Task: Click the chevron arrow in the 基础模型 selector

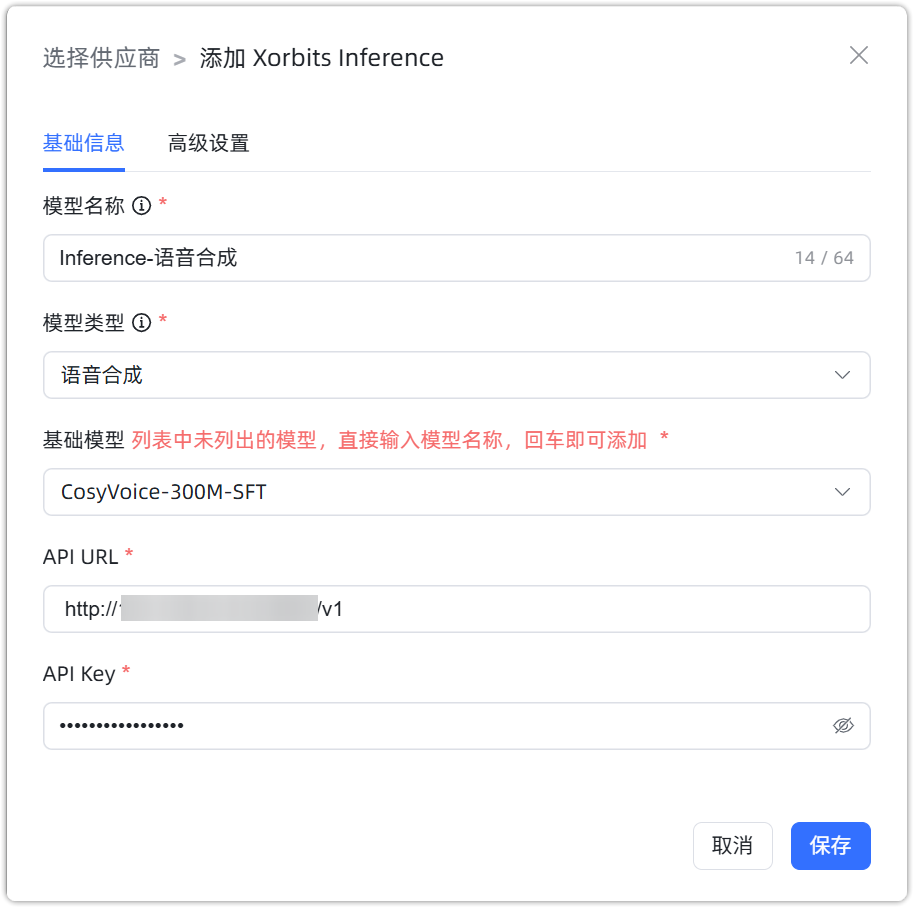Action: point(842,492)
